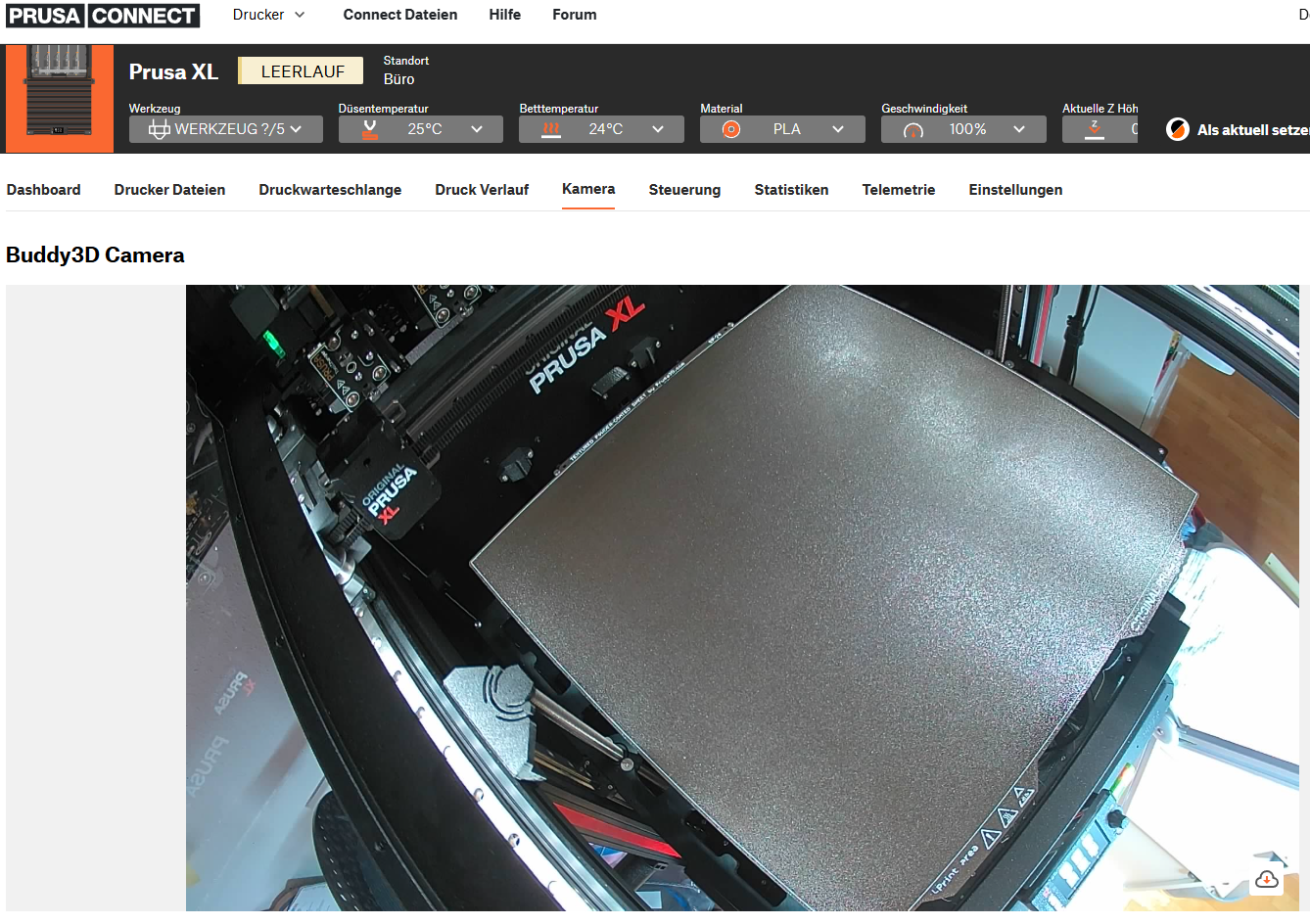The image size is (1310, 924).
Task: Open the Werkzeug ?/5 dropdown
Action: point(226,129)
